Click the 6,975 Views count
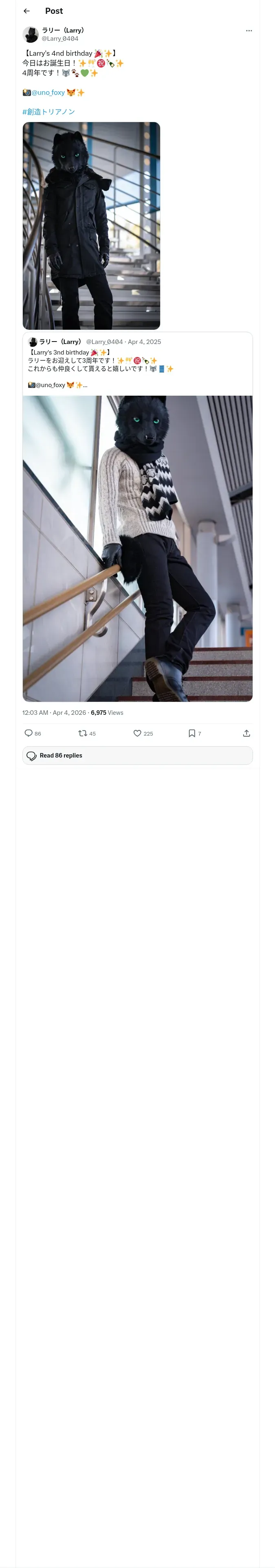The width and height of the screenshot is (275, 1568). [107, 712]
